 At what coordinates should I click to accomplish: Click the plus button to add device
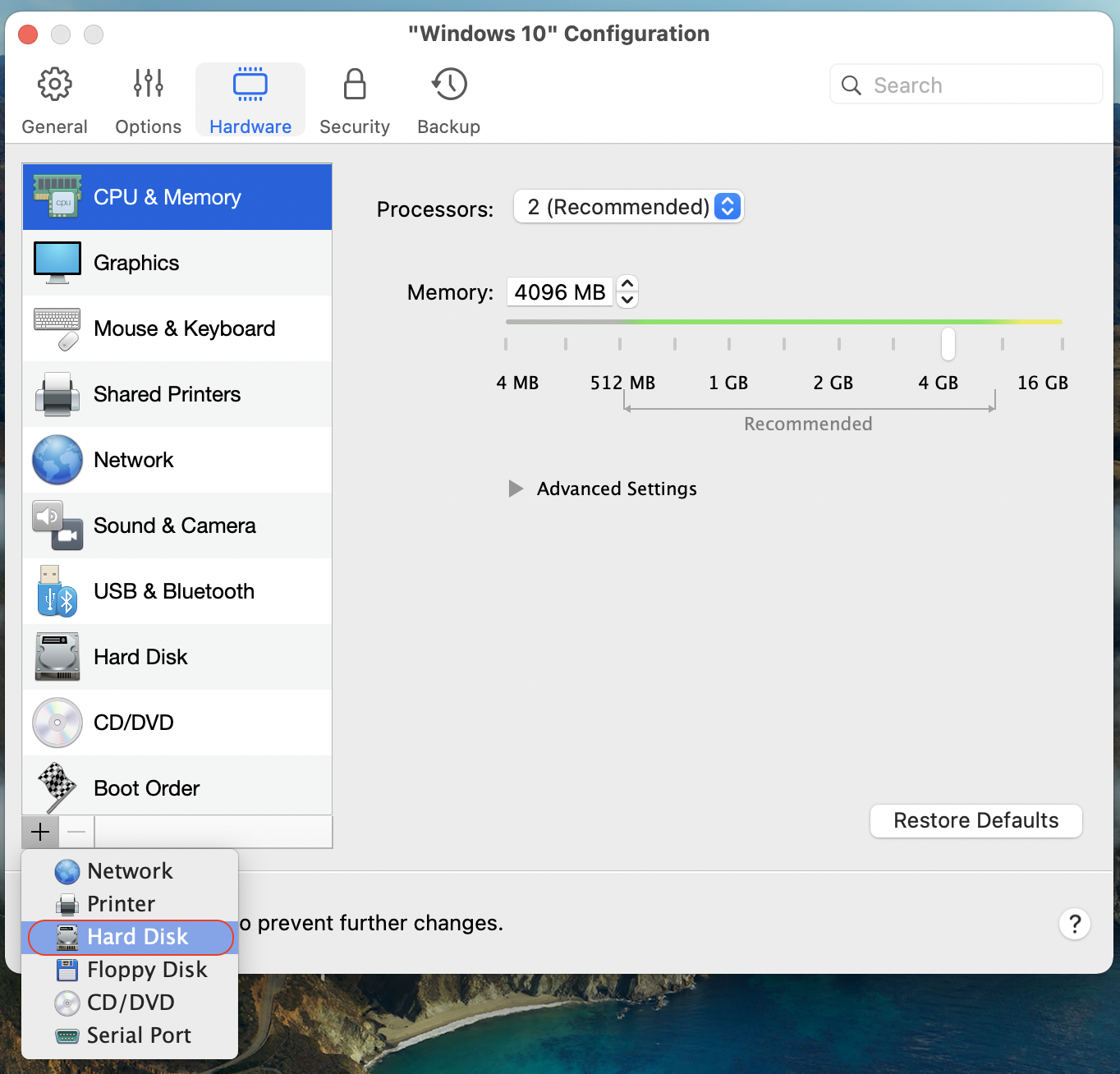pyautogui.click(x=40, y=832)
